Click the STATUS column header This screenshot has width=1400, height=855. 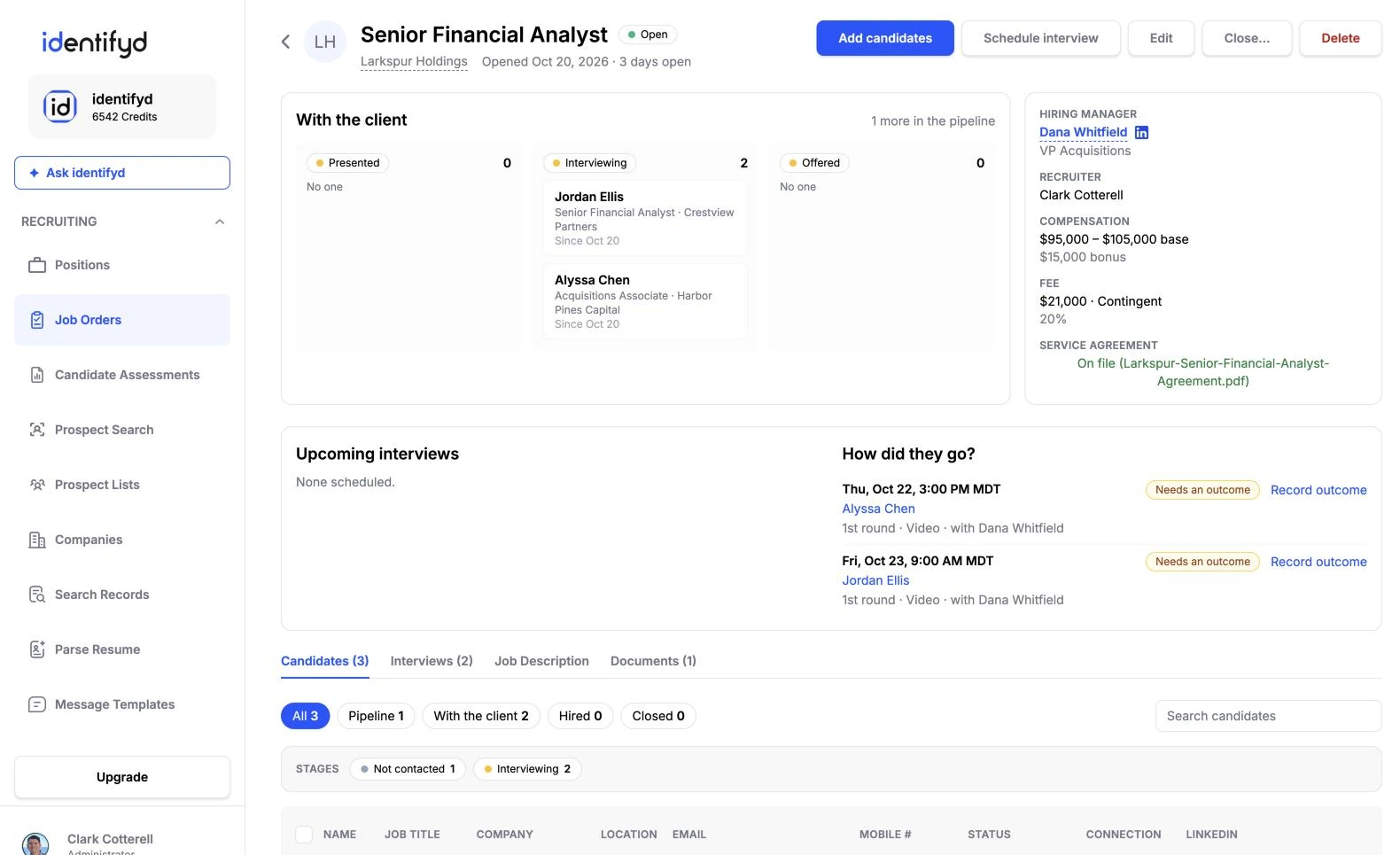click(x=989, y=835)
